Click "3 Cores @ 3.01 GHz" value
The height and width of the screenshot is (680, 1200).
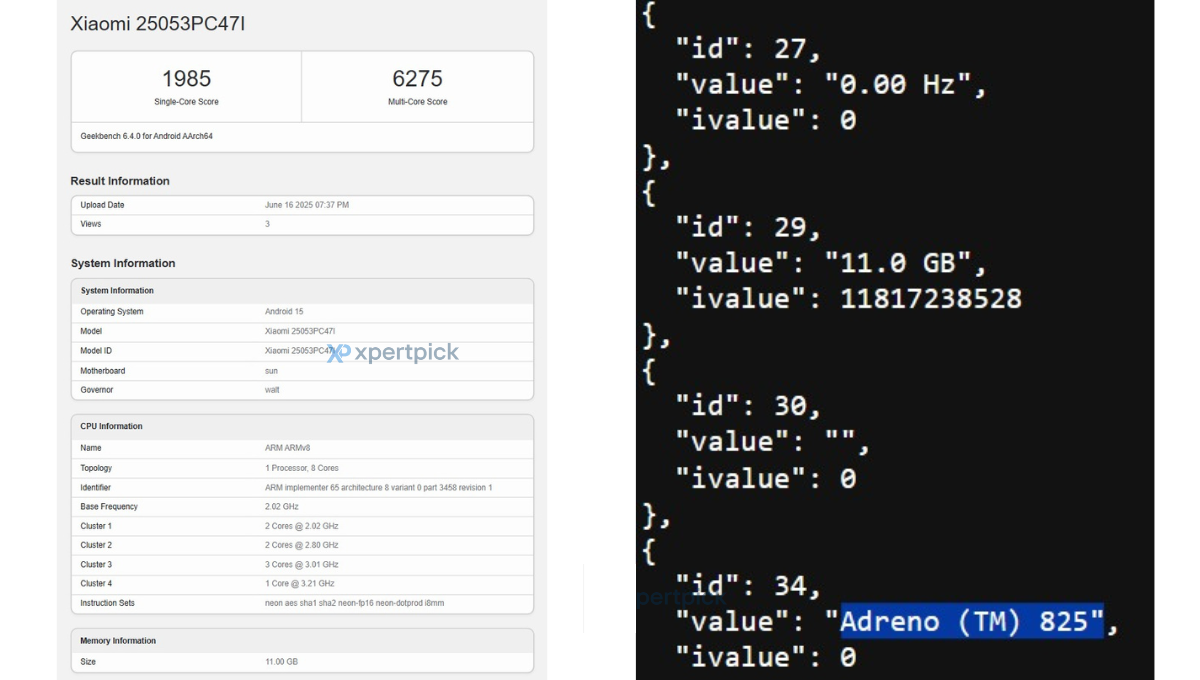click(x=302, y=565)
